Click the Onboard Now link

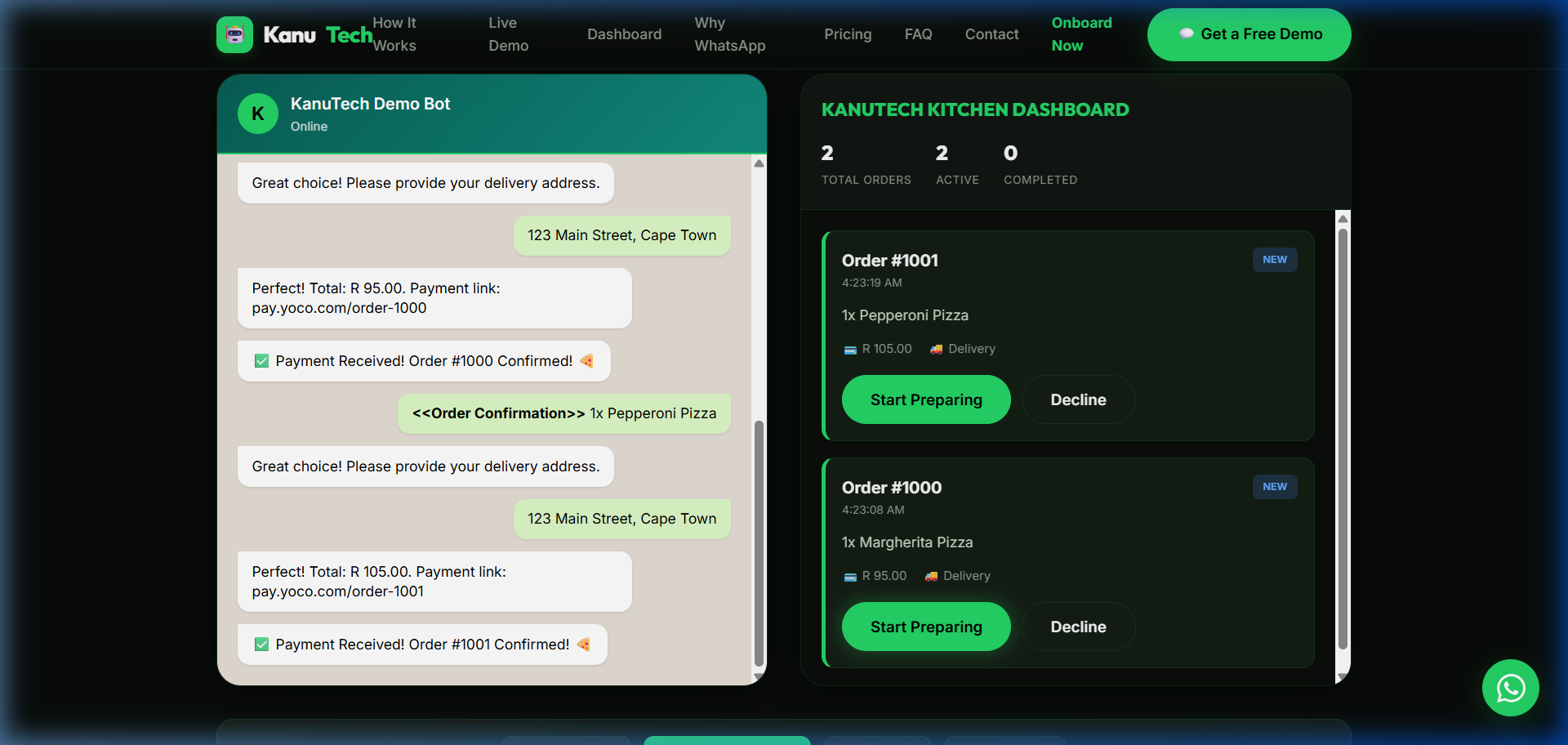(x=1081, y=34)
